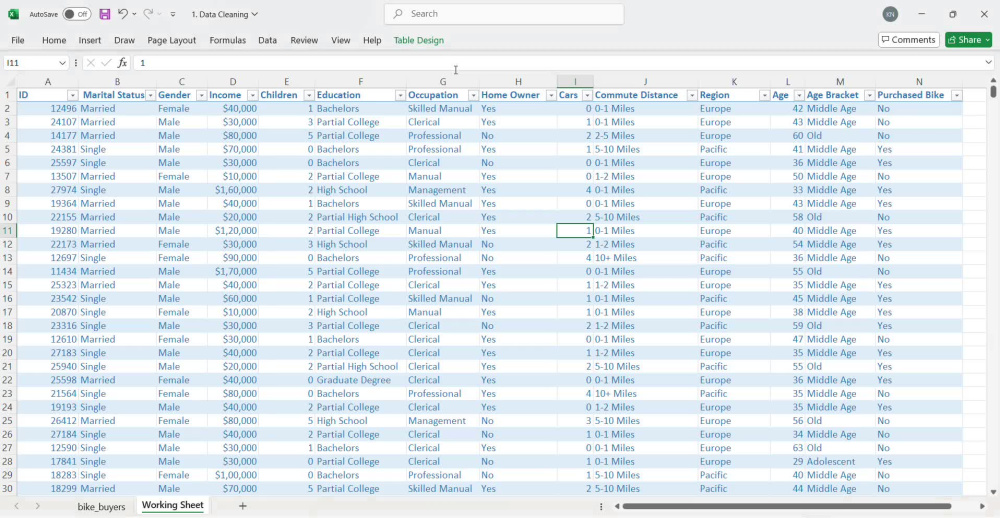The width and height of the screenshot is (1000, 518).
Task: Switch to the bike_buyers sheet
Action: (x=101, y=506)
